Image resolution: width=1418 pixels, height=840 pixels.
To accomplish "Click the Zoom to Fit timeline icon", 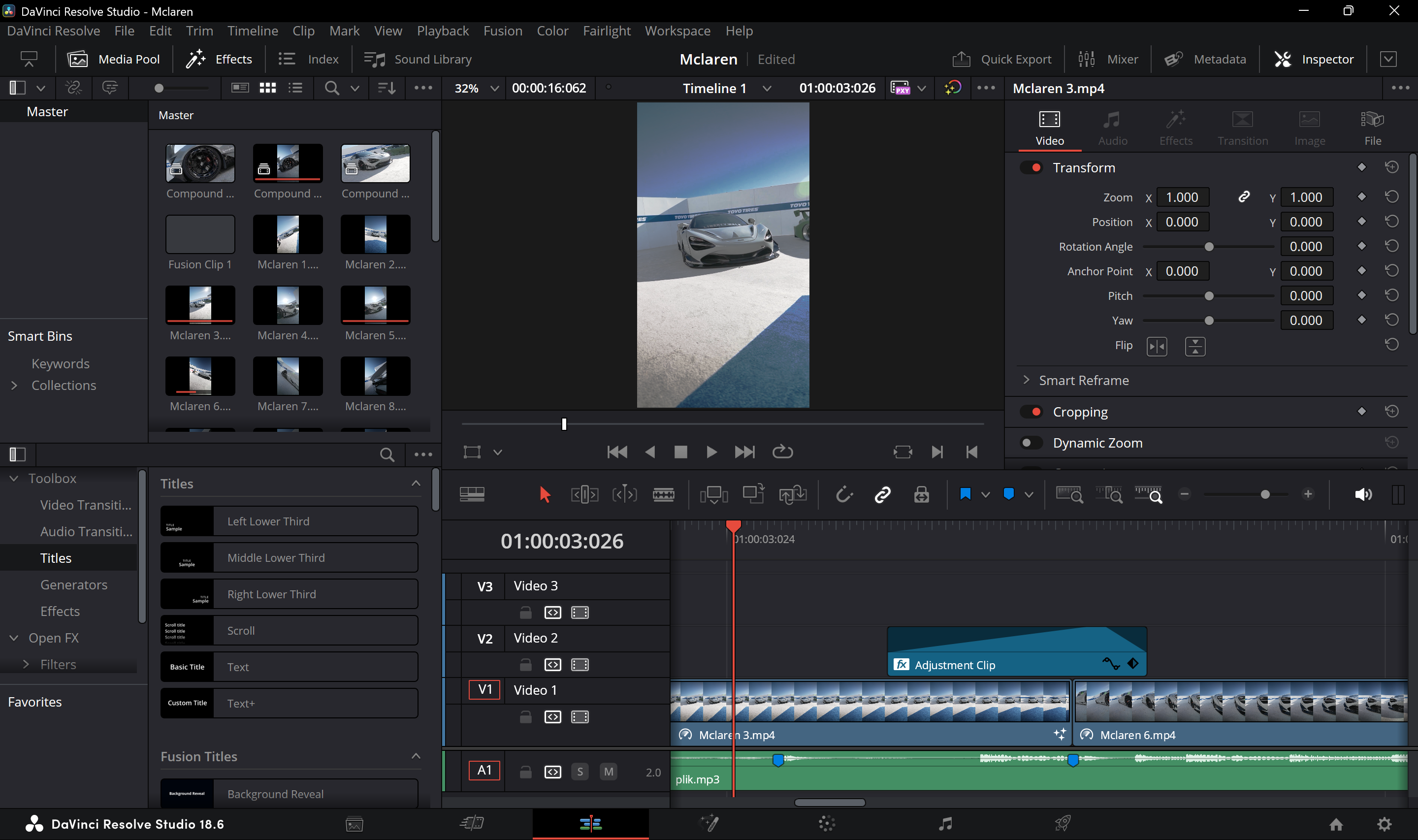I will (1069, 494).
